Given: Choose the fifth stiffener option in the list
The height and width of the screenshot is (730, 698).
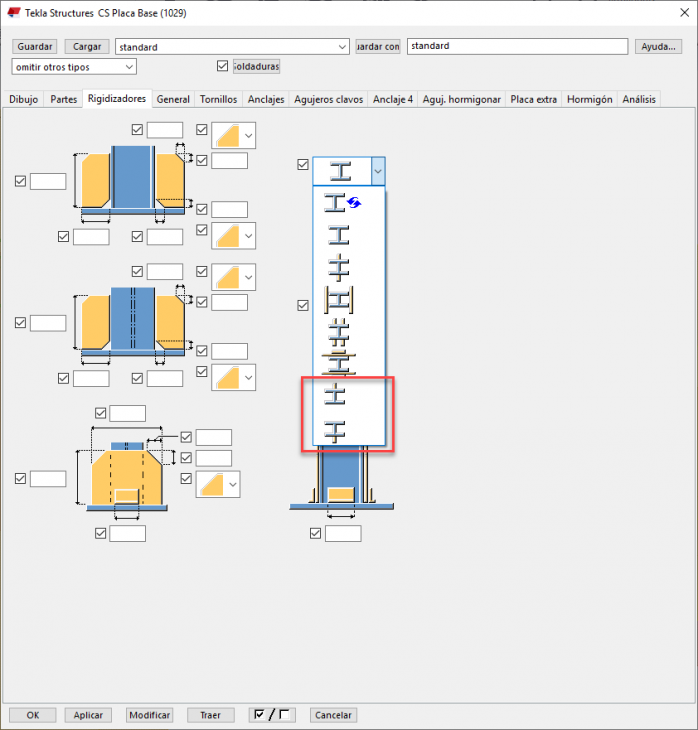Looking at the screenshot, I should pos(339,330).
